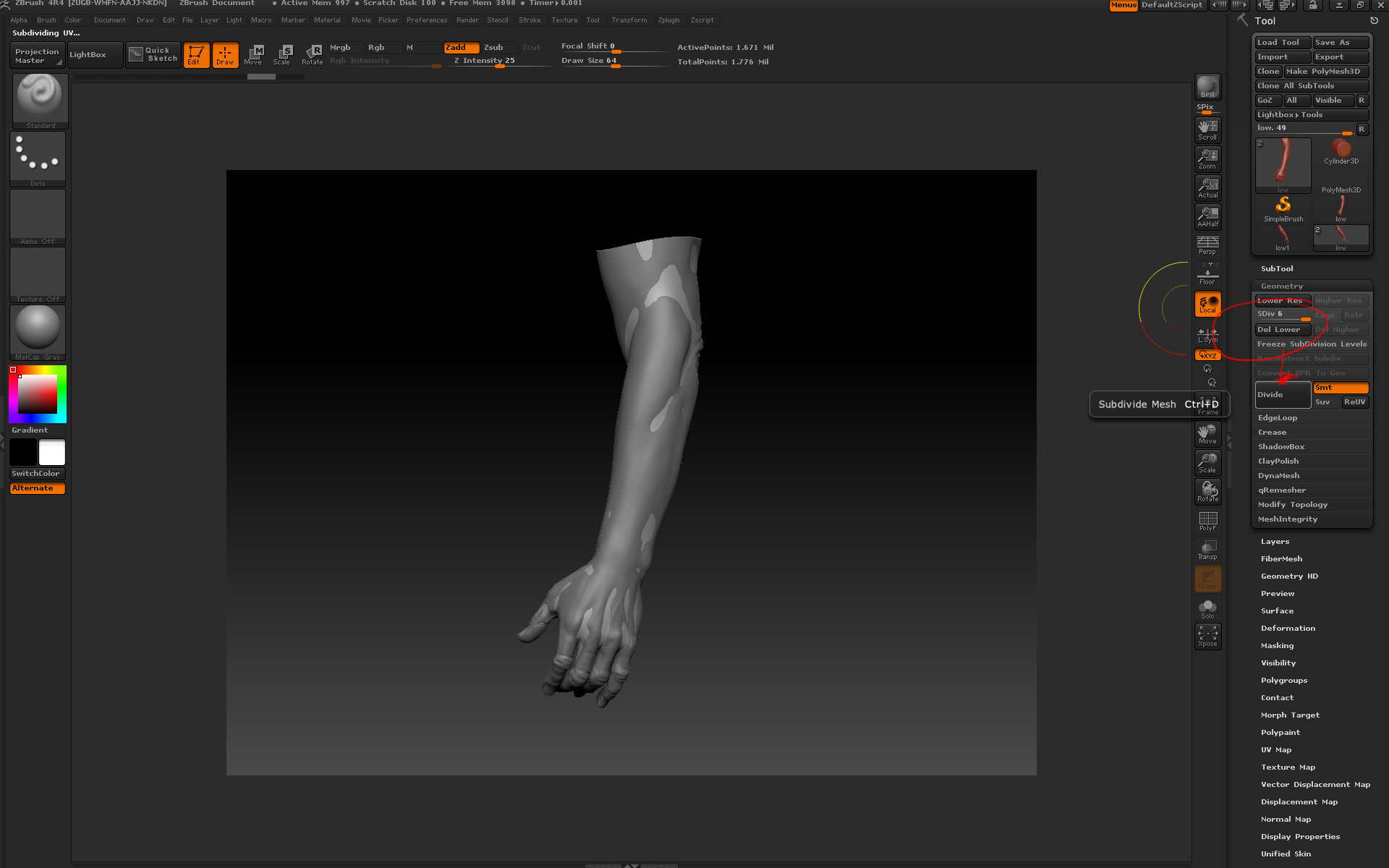Select the white main color swatch
Viewport: 1389px width, 868px height.
pyautogui.click(x=52, y=452)
